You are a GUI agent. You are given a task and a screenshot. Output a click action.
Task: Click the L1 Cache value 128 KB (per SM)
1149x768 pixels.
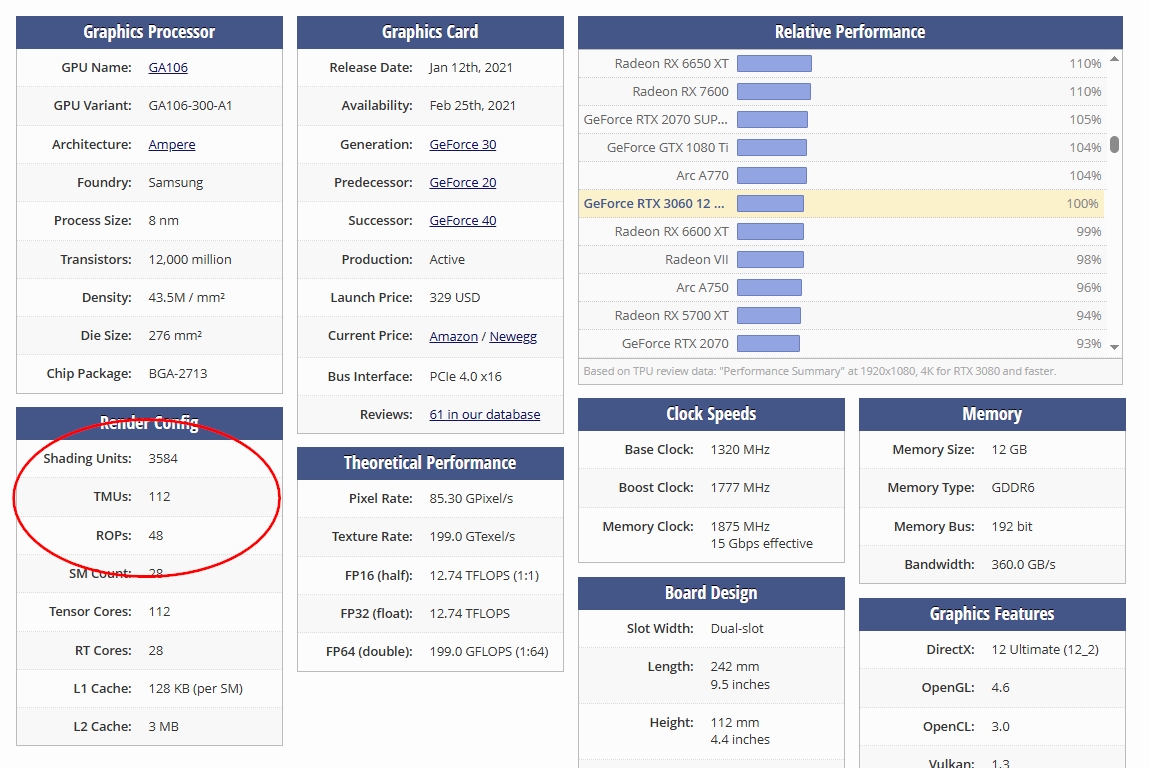(196, 689)
